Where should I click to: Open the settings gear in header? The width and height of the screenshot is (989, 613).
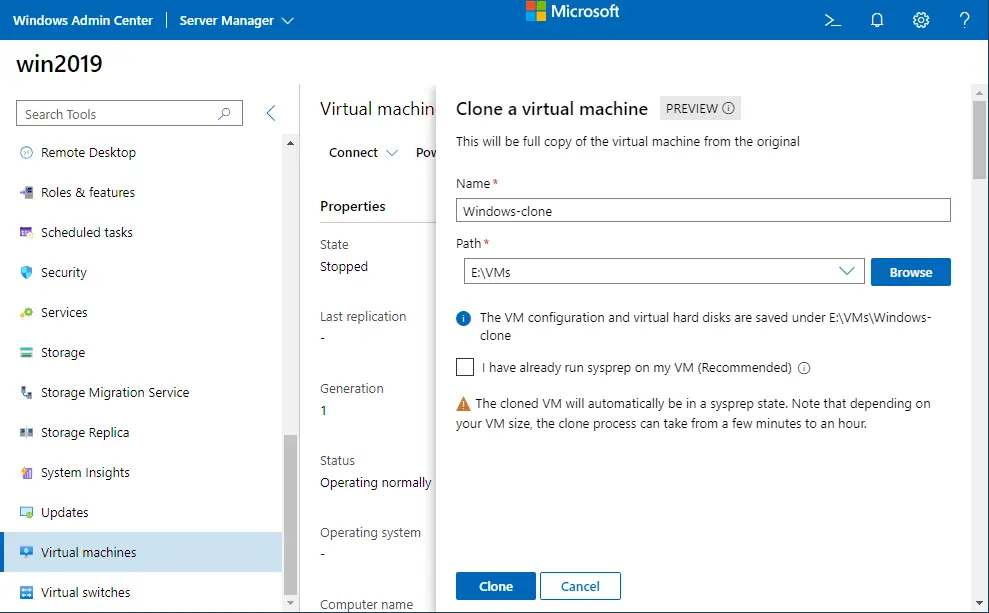921,20
